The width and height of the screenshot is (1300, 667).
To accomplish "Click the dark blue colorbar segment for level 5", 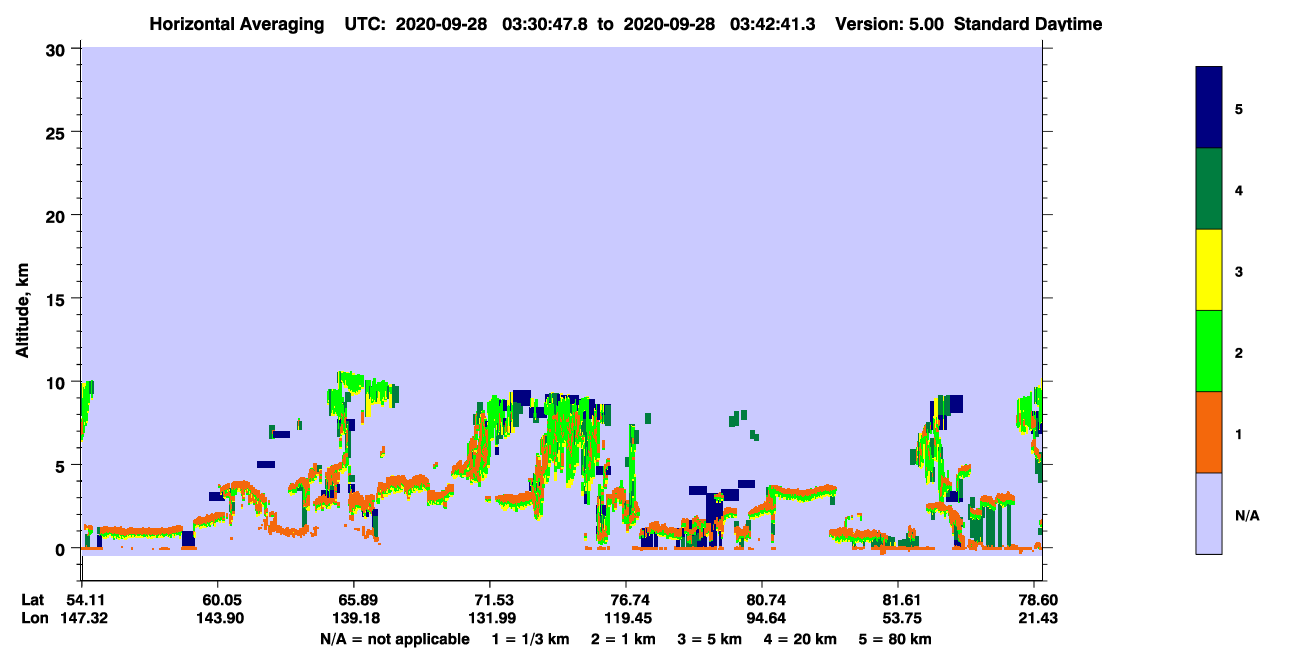I will point(1209,108).
